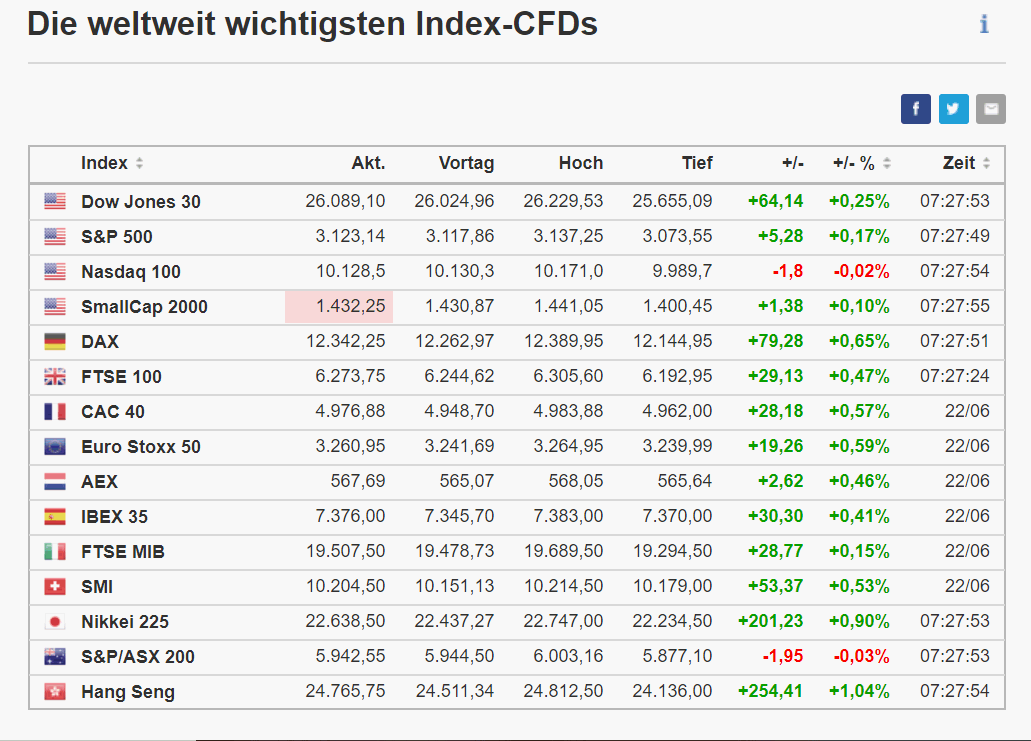
Task: Open the Nasdaq 100 index page
Action: pos(131,272)
